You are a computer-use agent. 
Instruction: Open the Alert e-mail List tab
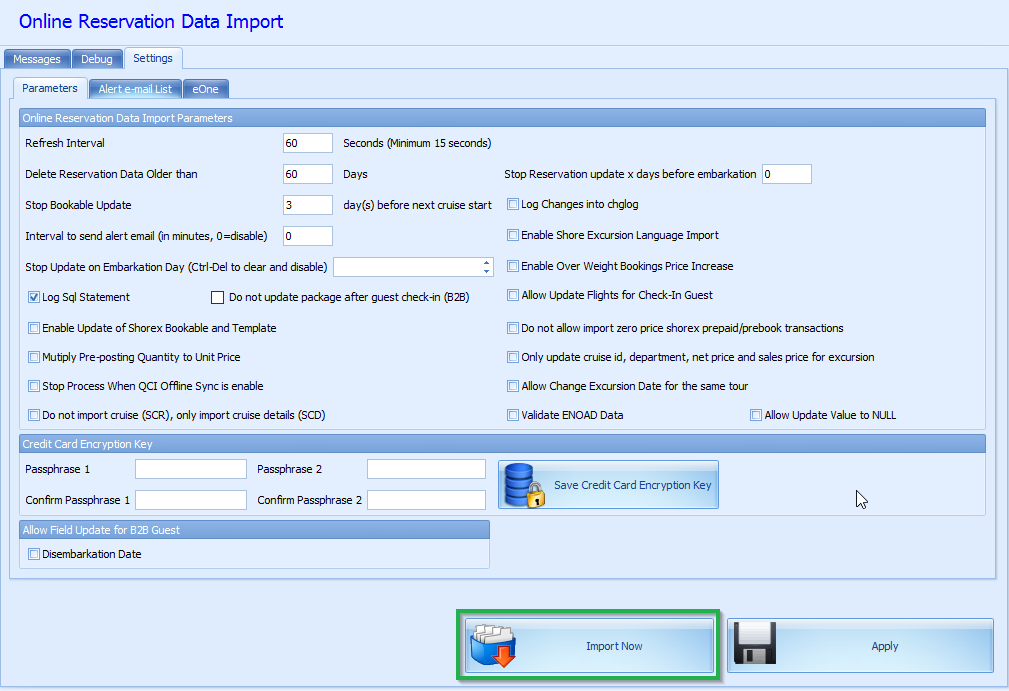point(135,88)
